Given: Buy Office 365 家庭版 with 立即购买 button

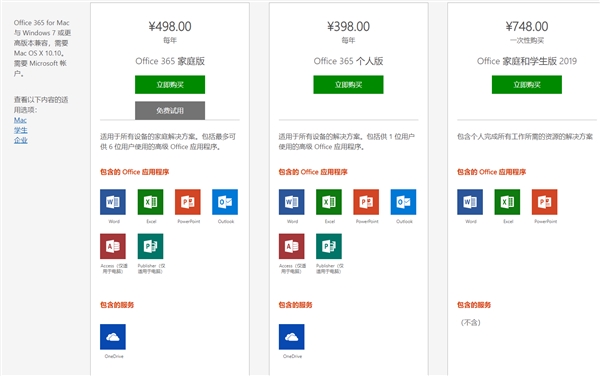Looking at the screenshot, I should point(170,85).
